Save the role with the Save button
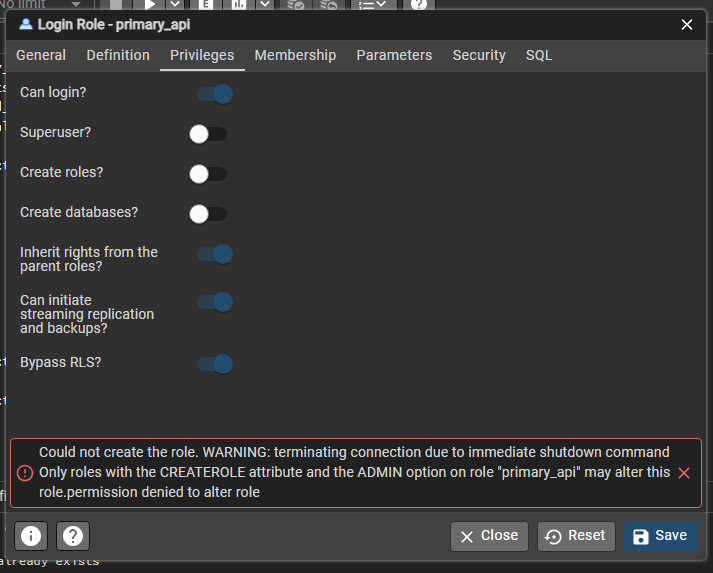713x573 pixels. point(661,536)
